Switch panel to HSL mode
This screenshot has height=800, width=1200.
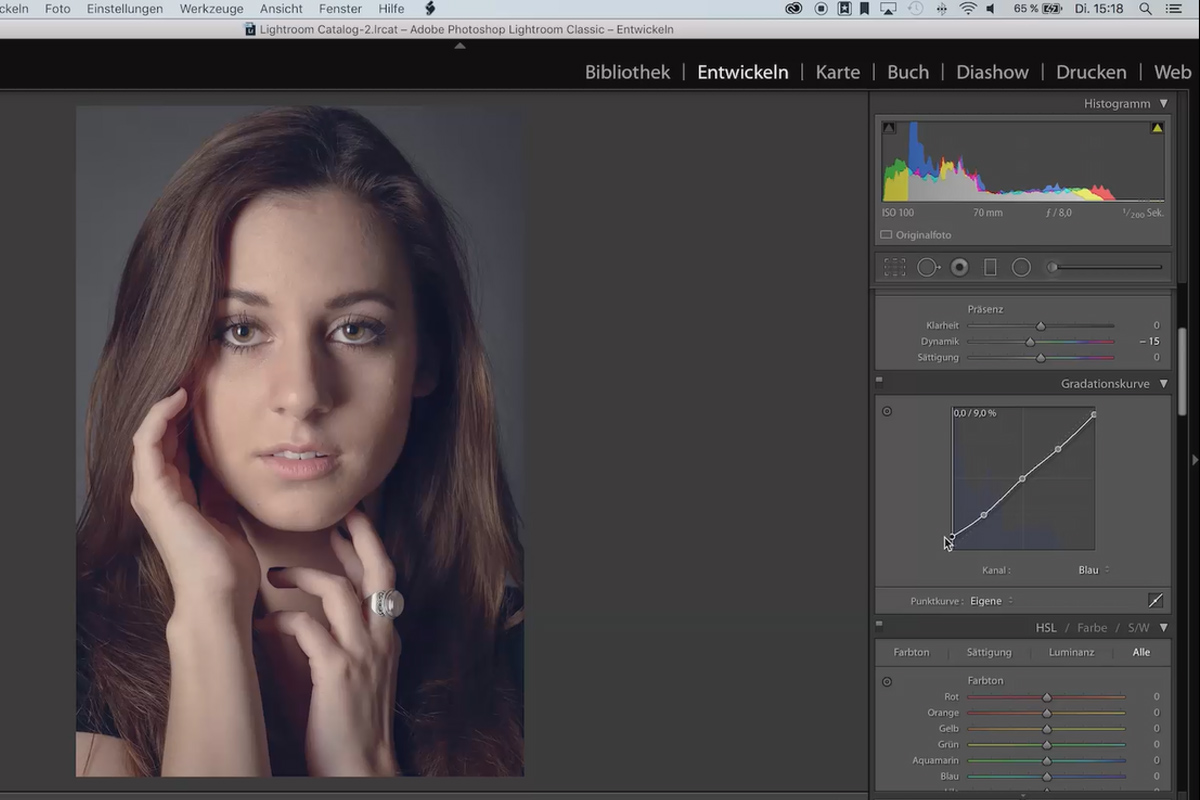click(1046, 628)
